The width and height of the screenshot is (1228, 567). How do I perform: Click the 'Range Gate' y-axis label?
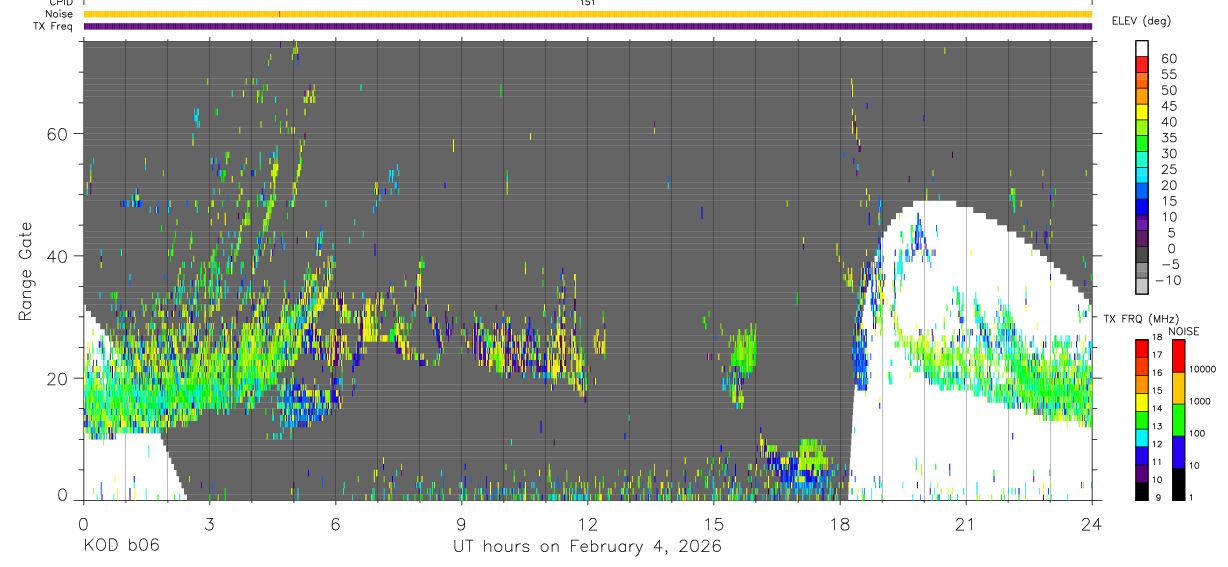25,271
